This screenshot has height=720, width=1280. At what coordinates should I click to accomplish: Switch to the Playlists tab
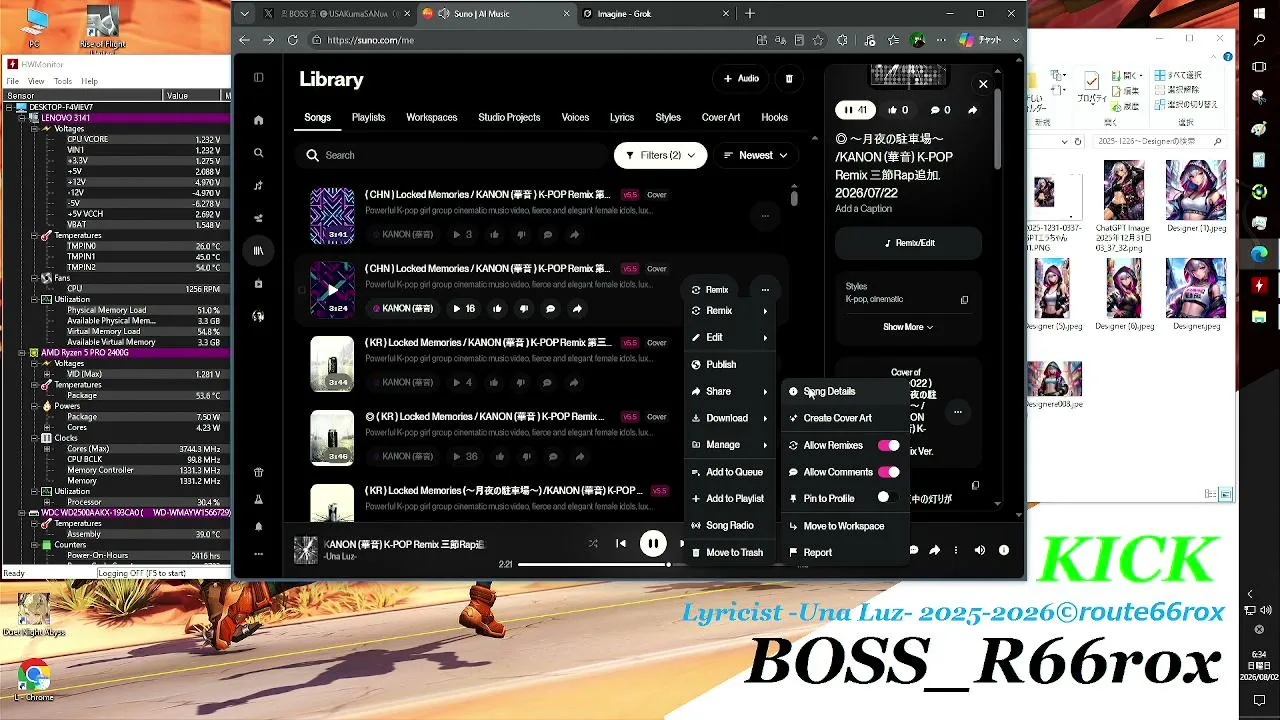coord(368,117)
